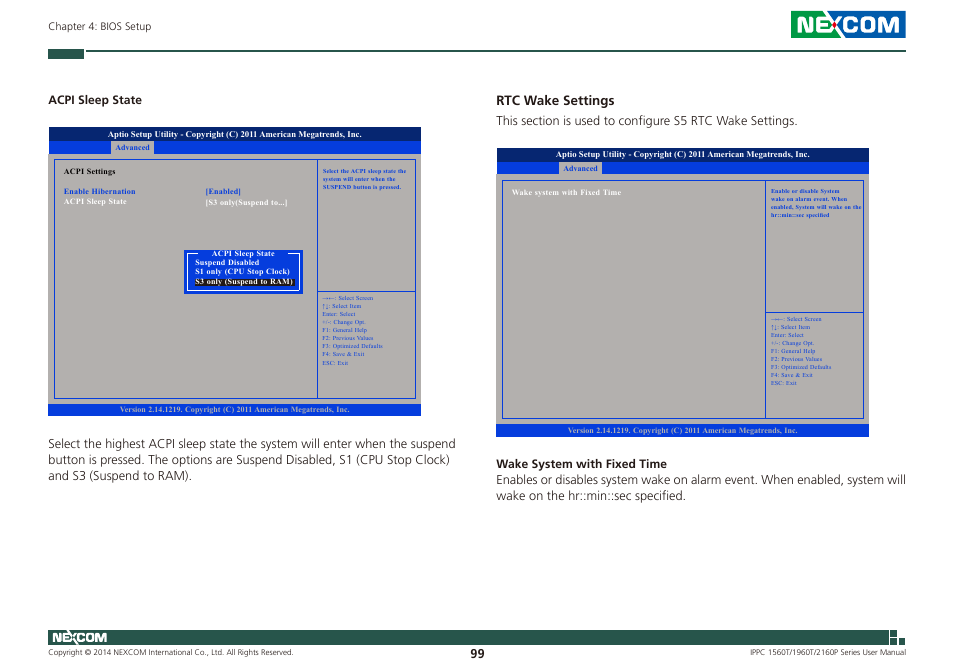Click the ACPI Sleep State popup title
This screenshot has width=954, height=672.
click(243, 253)
